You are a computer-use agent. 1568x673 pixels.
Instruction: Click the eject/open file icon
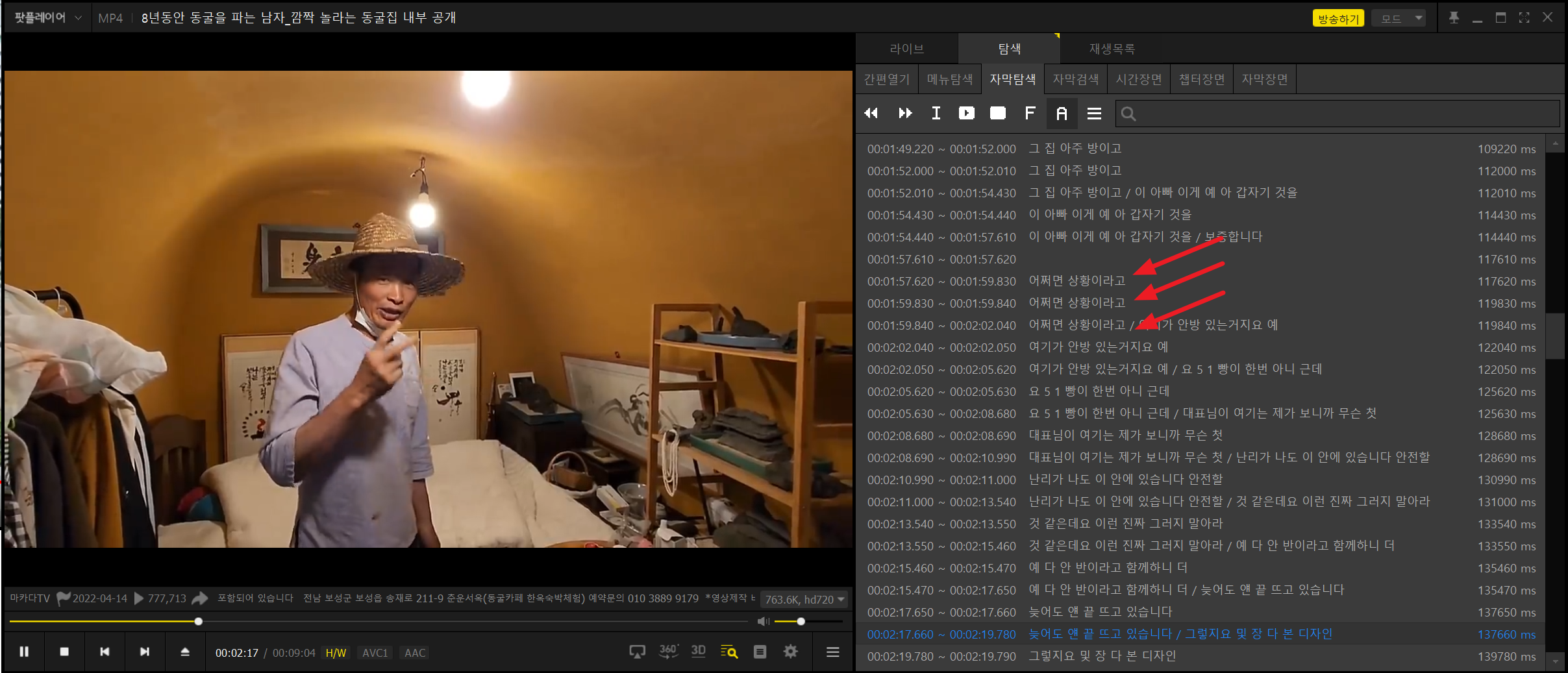click(x=185, y=652)
